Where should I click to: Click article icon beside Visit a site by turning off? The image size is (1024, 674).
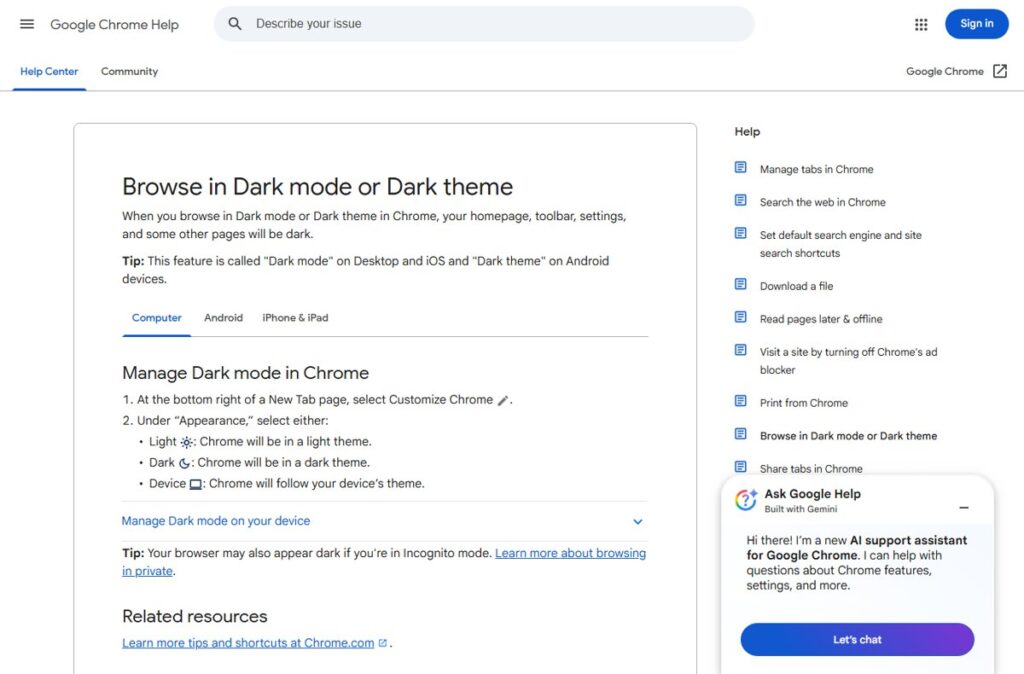click(741, 350)
